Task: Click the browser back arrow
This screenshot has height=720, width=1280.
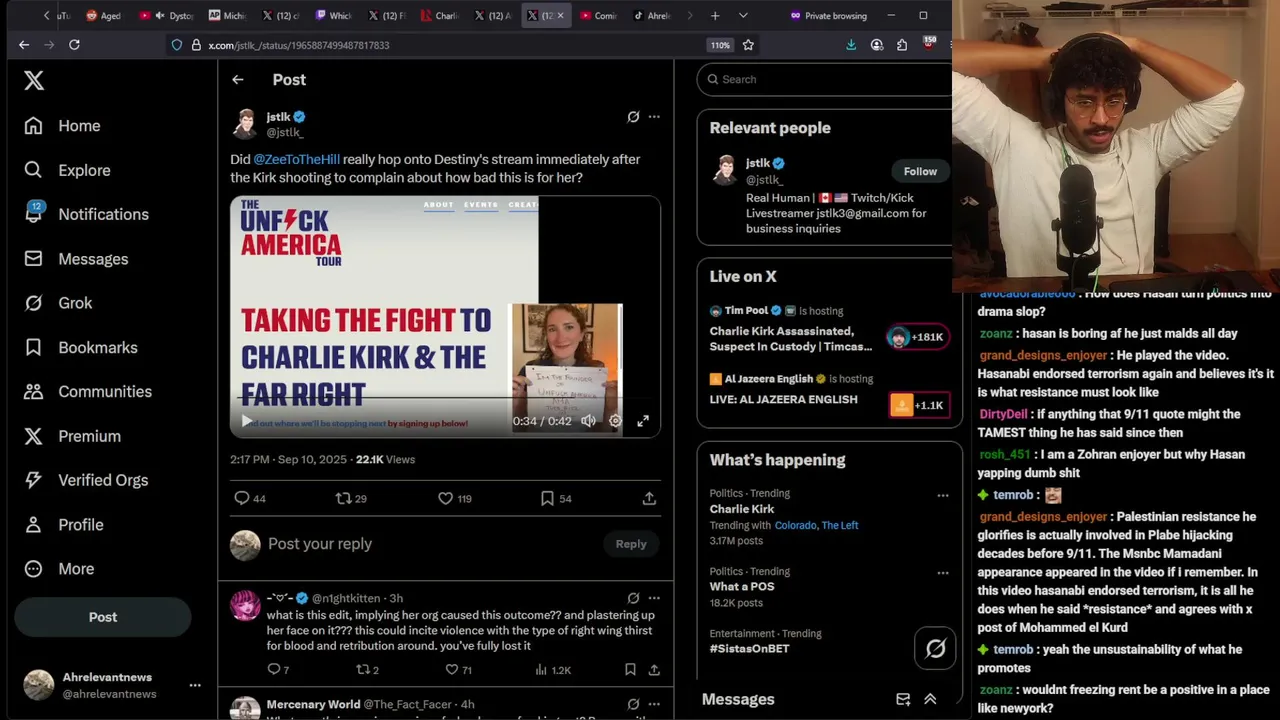Action: (x=24, y=45)
